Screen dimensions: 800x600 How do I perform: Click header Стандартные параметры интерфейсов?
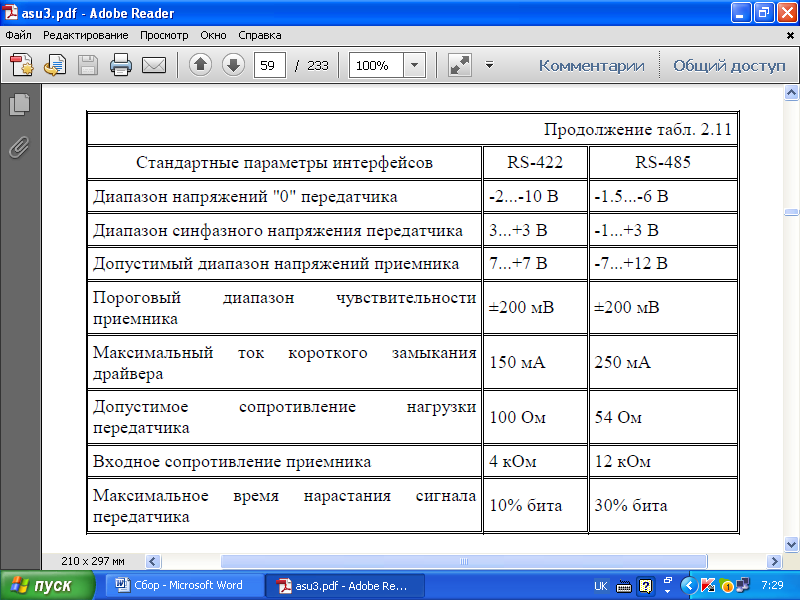tap(284, 162)
